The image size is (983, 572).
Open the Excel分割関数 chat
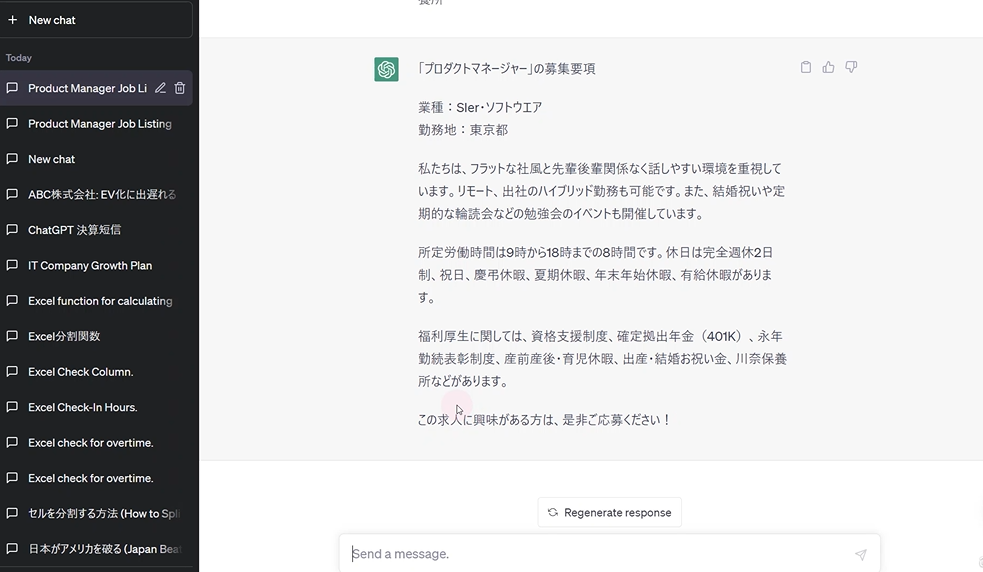click(64, 336)
